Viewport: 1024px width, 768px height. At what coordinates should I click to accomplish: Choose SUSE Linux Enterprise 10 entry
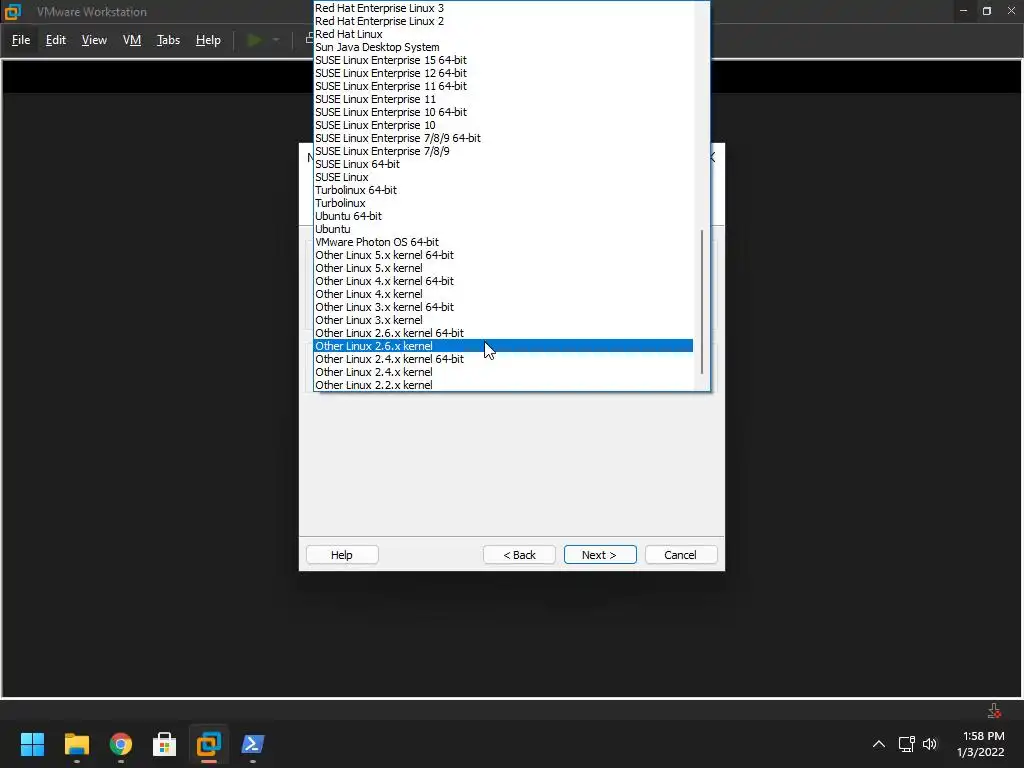pyautogui.click(x=503, y=125)
